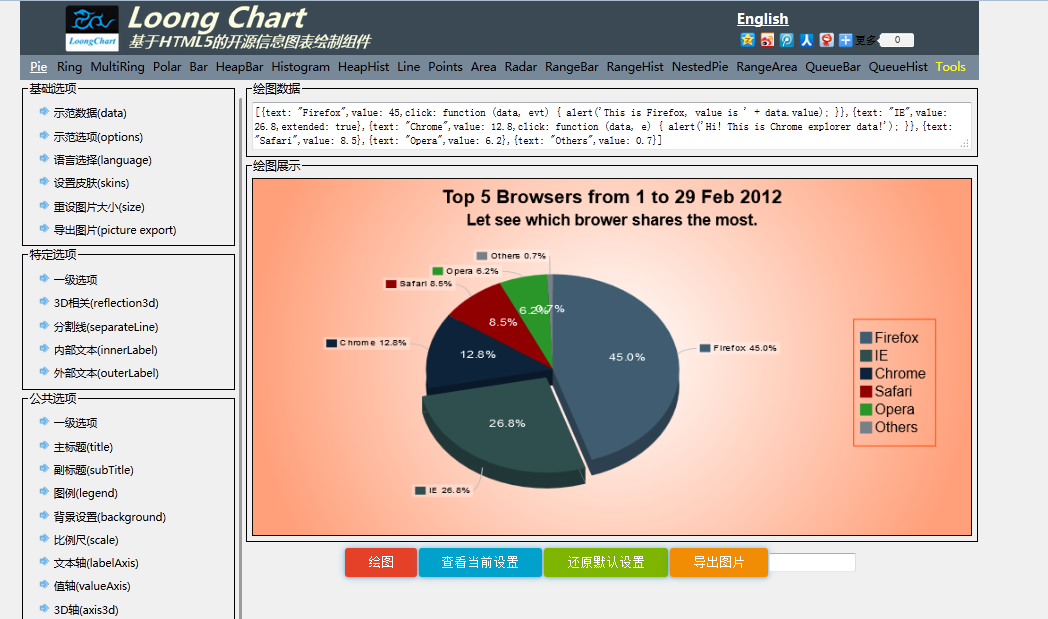Image resolution: width=1048 pixels, height=619 pixels.
Task: Click the Safari color swatch in legend
Action: point(866,392)
